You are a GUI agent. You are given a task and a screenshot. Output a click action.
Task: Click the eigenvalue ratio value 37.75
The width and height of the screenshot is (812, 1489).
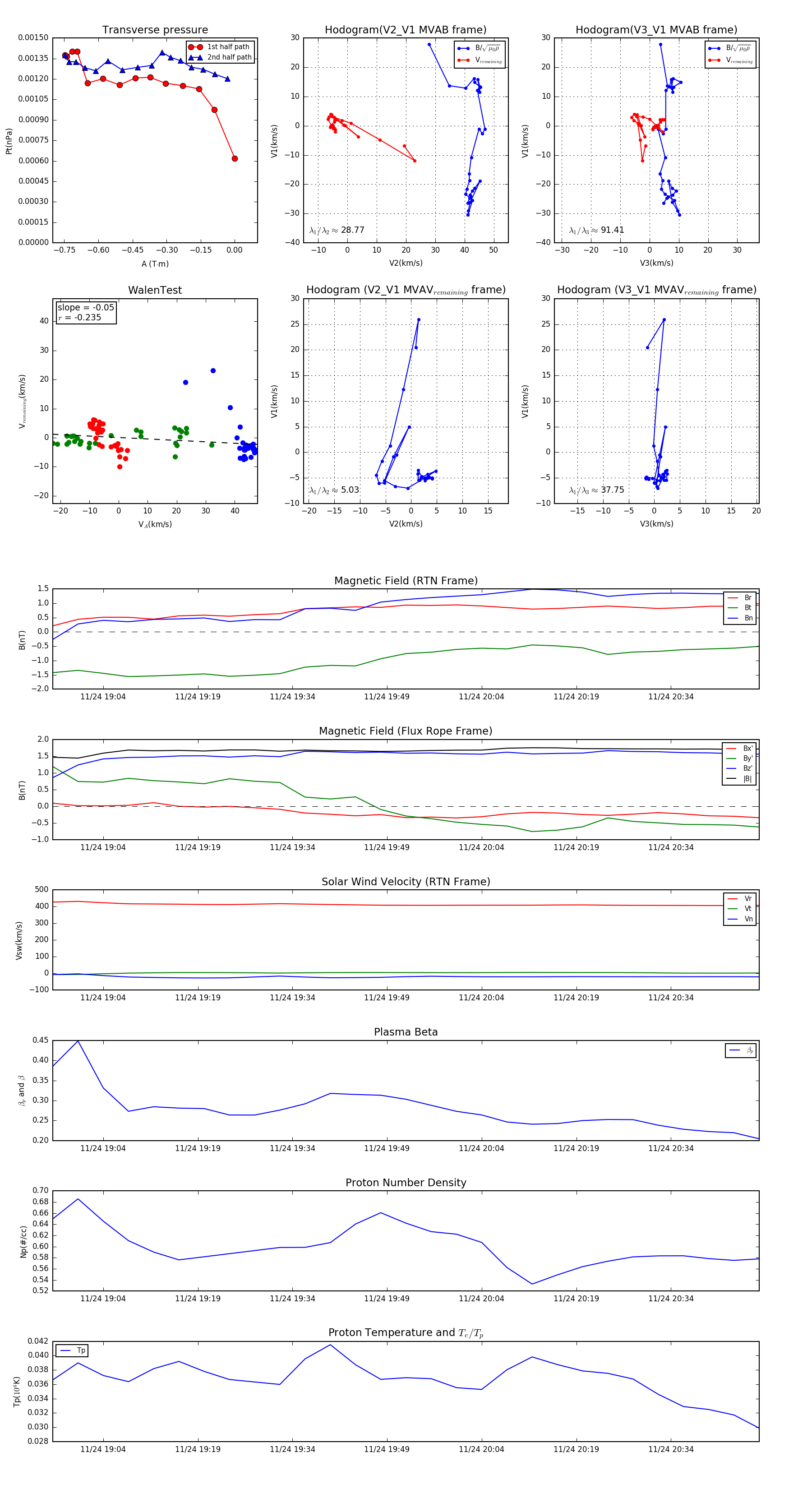click(x=612, y=490)
